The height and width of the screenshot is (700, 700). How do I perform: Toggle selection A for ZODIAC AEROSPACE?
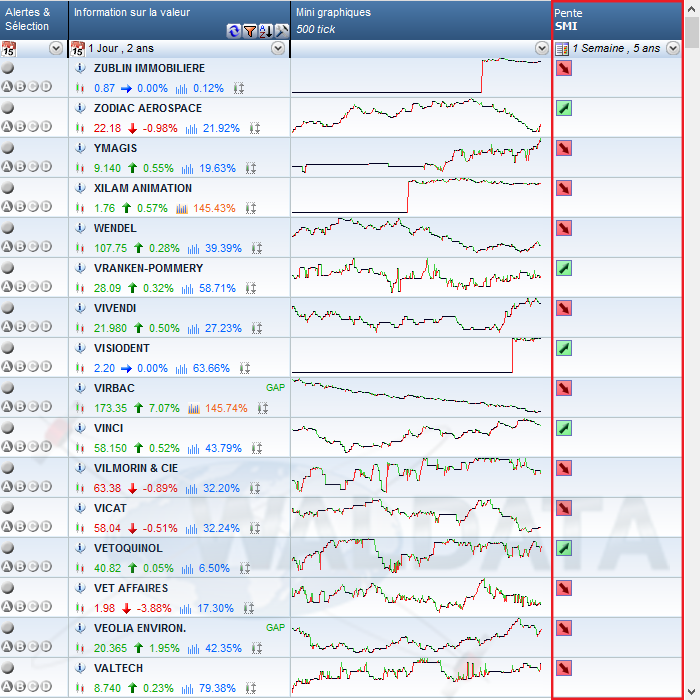tap(7, 127)
